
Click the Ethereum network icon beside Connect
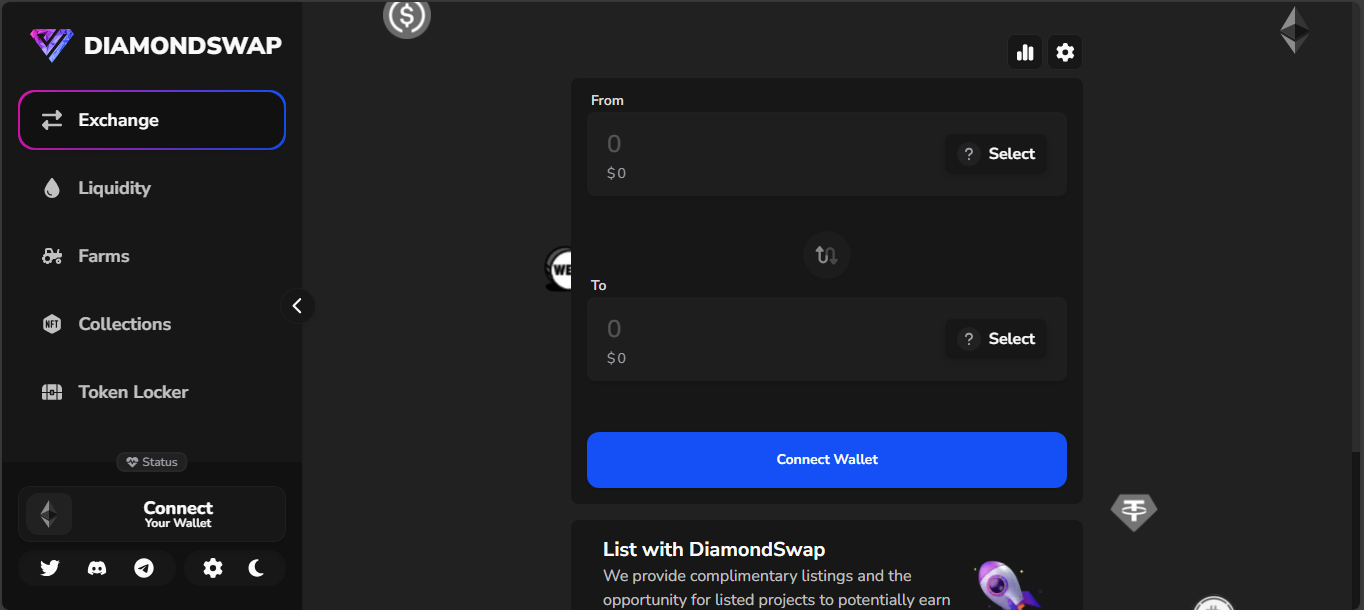coord(49,514)
